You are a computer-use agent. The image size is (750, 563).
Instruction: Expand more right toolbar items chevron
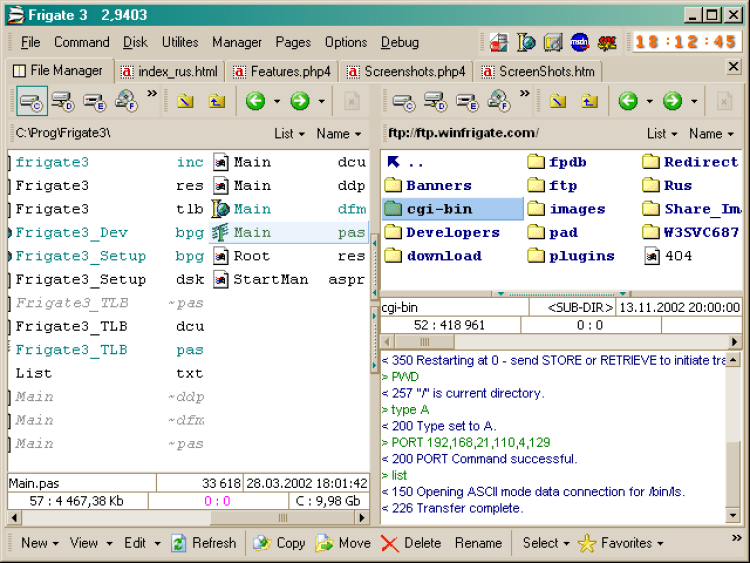pyautogui.click(x=525, y=93)
